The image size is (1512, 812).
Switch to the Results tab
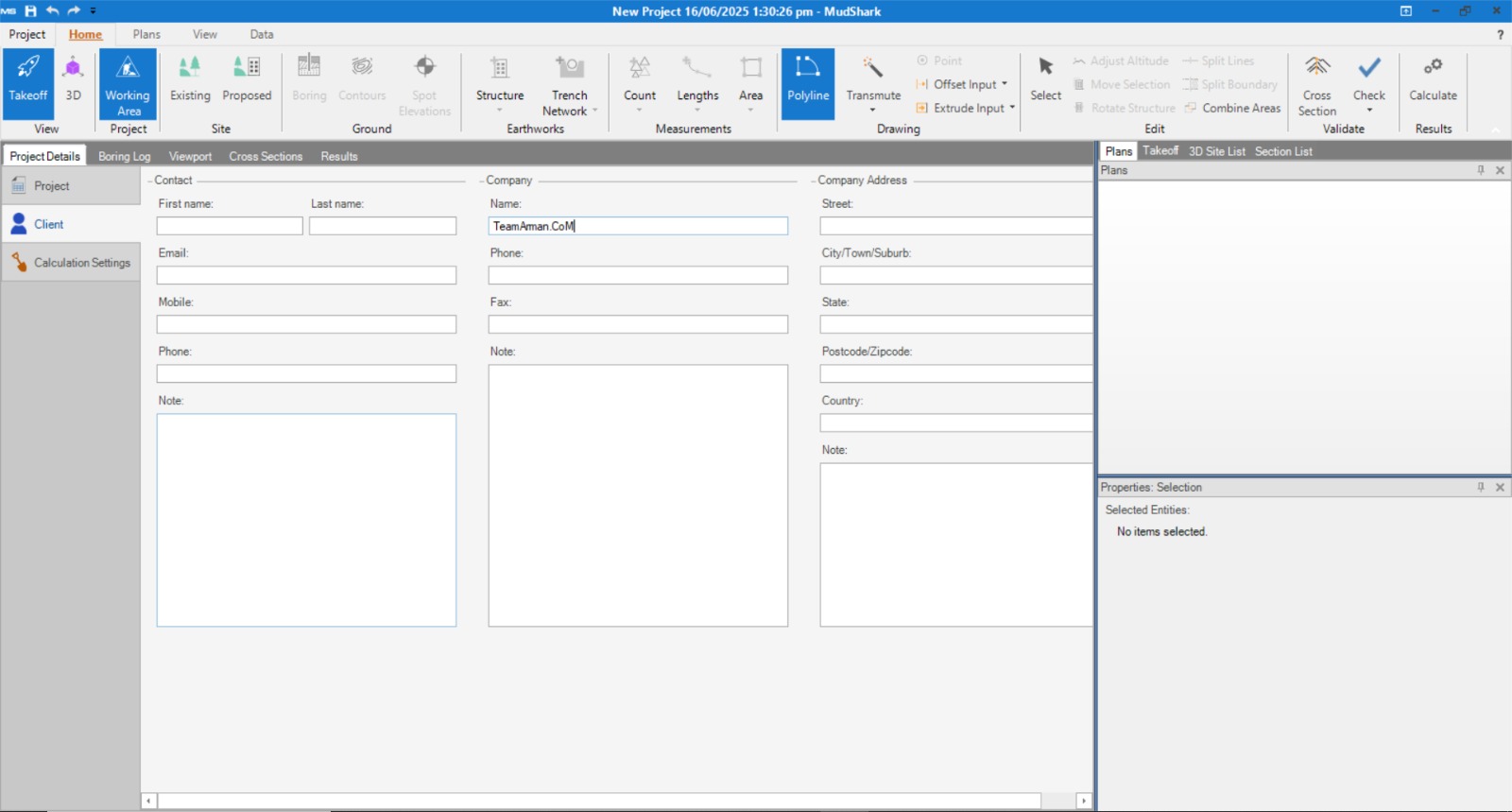(339, 156)
